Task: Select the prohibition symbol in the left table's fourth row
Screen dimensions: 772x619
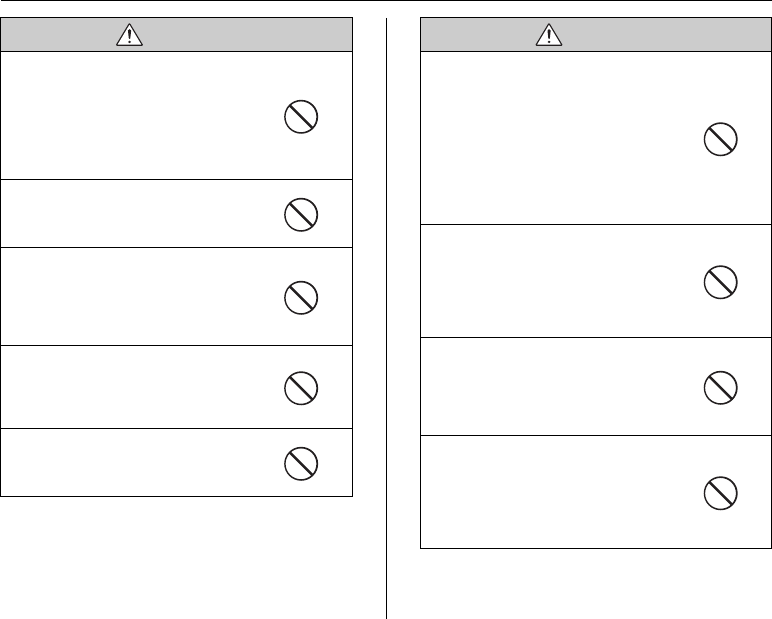Action: tap(301, 387)
